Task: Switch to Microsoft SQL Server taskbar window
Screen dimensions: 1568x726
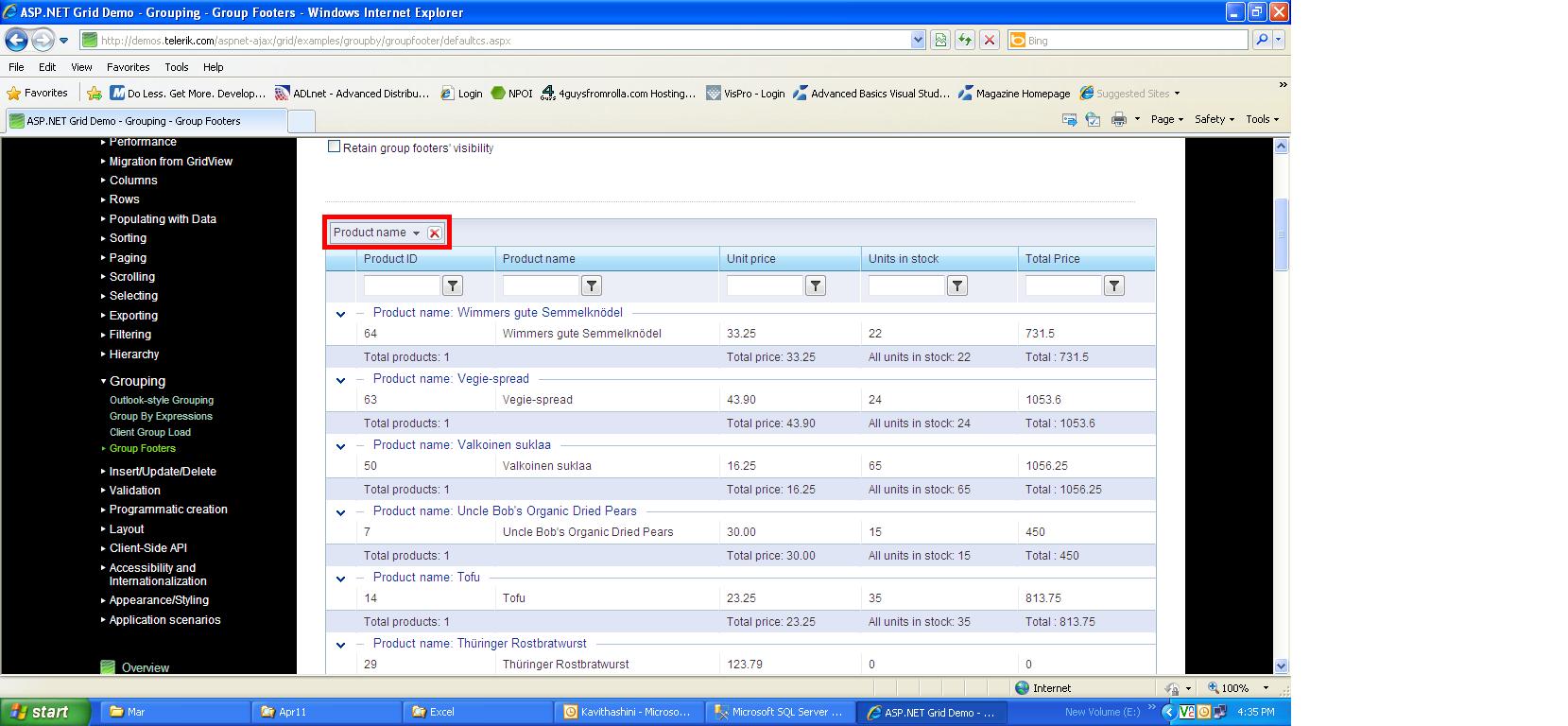Action: [x=780, y=712]
